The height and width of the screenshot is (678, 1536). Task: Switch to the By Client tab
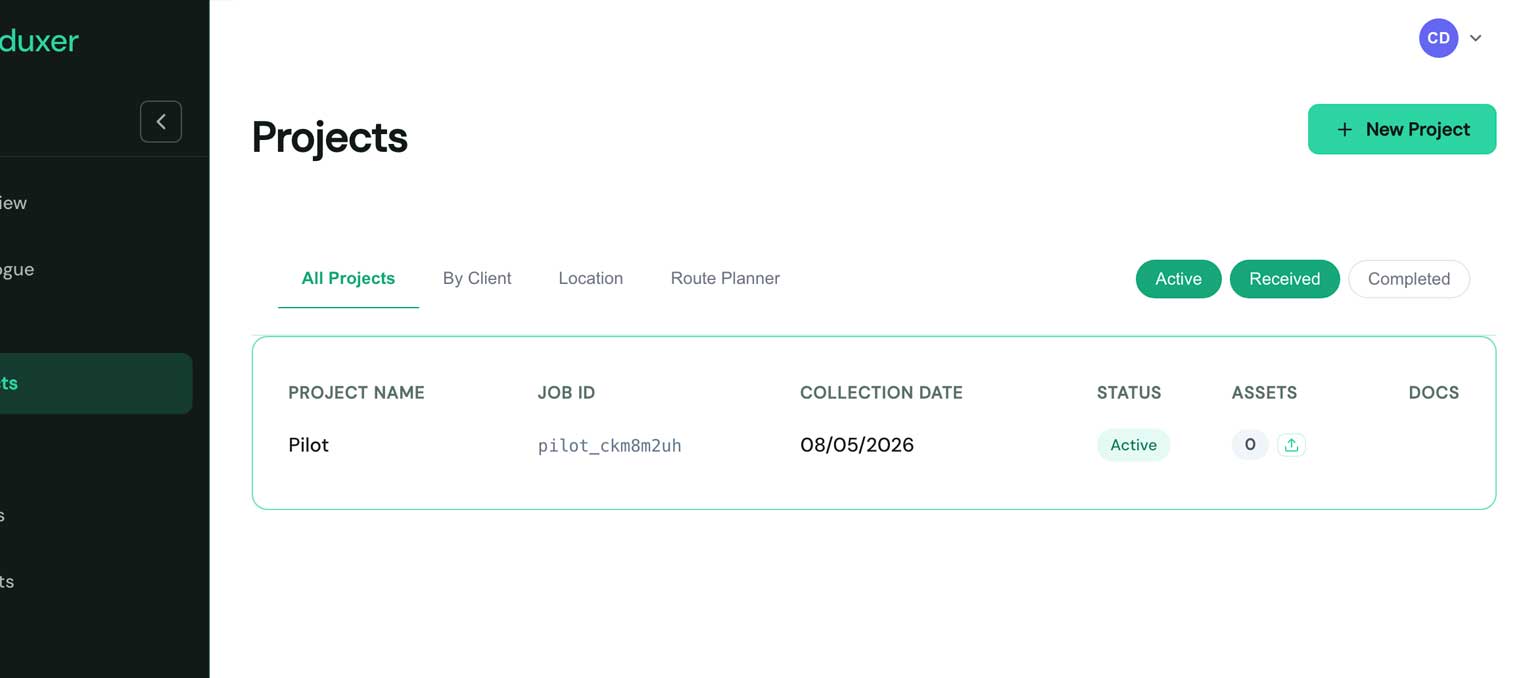[x=477, y=279]
